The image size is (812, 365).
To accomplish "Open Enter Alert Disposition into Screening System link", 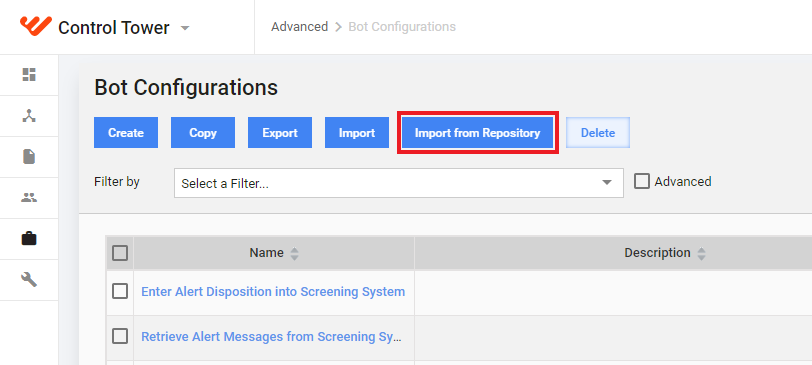I will tap(273, 291).
